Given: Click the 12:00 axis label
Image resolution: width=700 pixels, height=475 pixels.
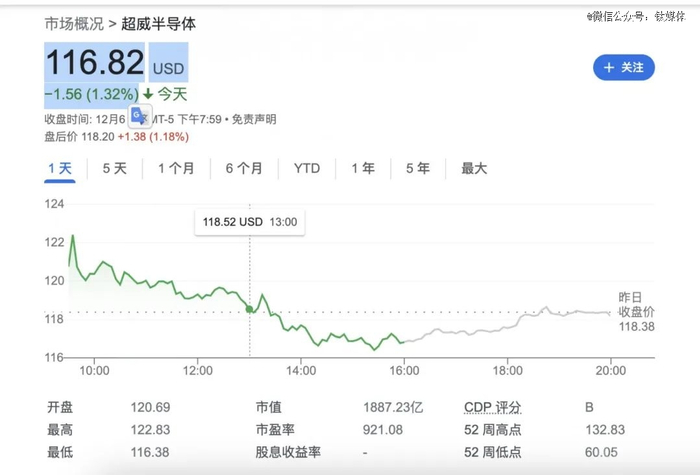Looking at the screenshot, I should [x=198, y=371].
